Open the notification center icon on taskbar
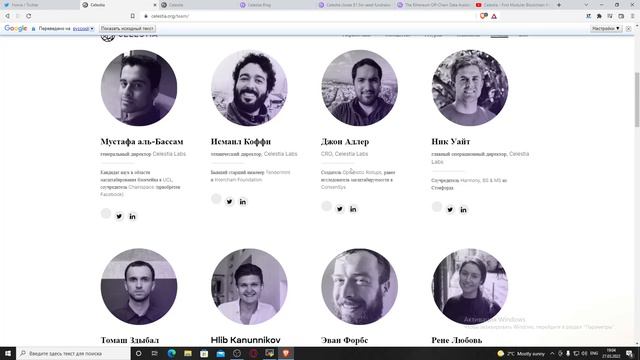The width and height of the screenshot is (640, 360). pyautogui.click(x=629, y=353)
